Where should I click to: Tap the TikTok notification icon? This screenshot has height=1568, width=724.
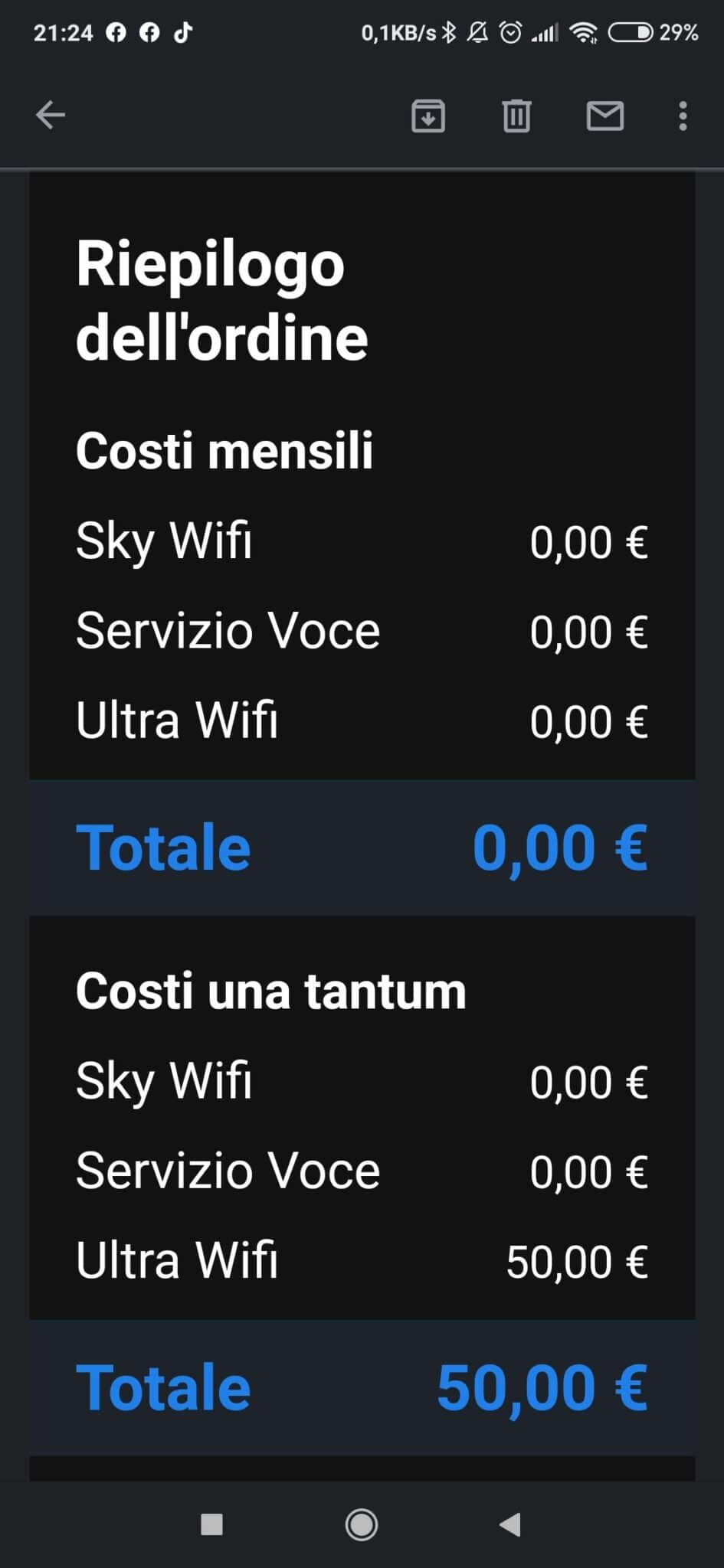tap(183, 32)
